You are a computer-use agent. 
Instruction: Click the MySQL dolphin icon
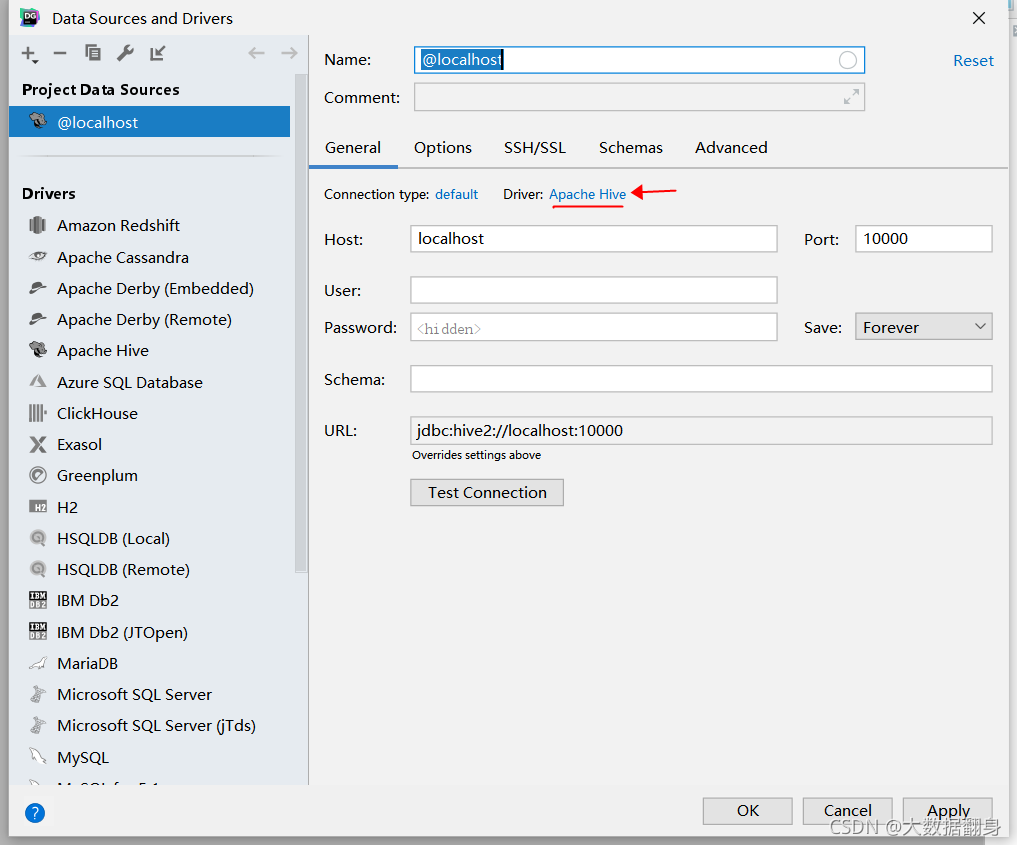click(38, 757)
